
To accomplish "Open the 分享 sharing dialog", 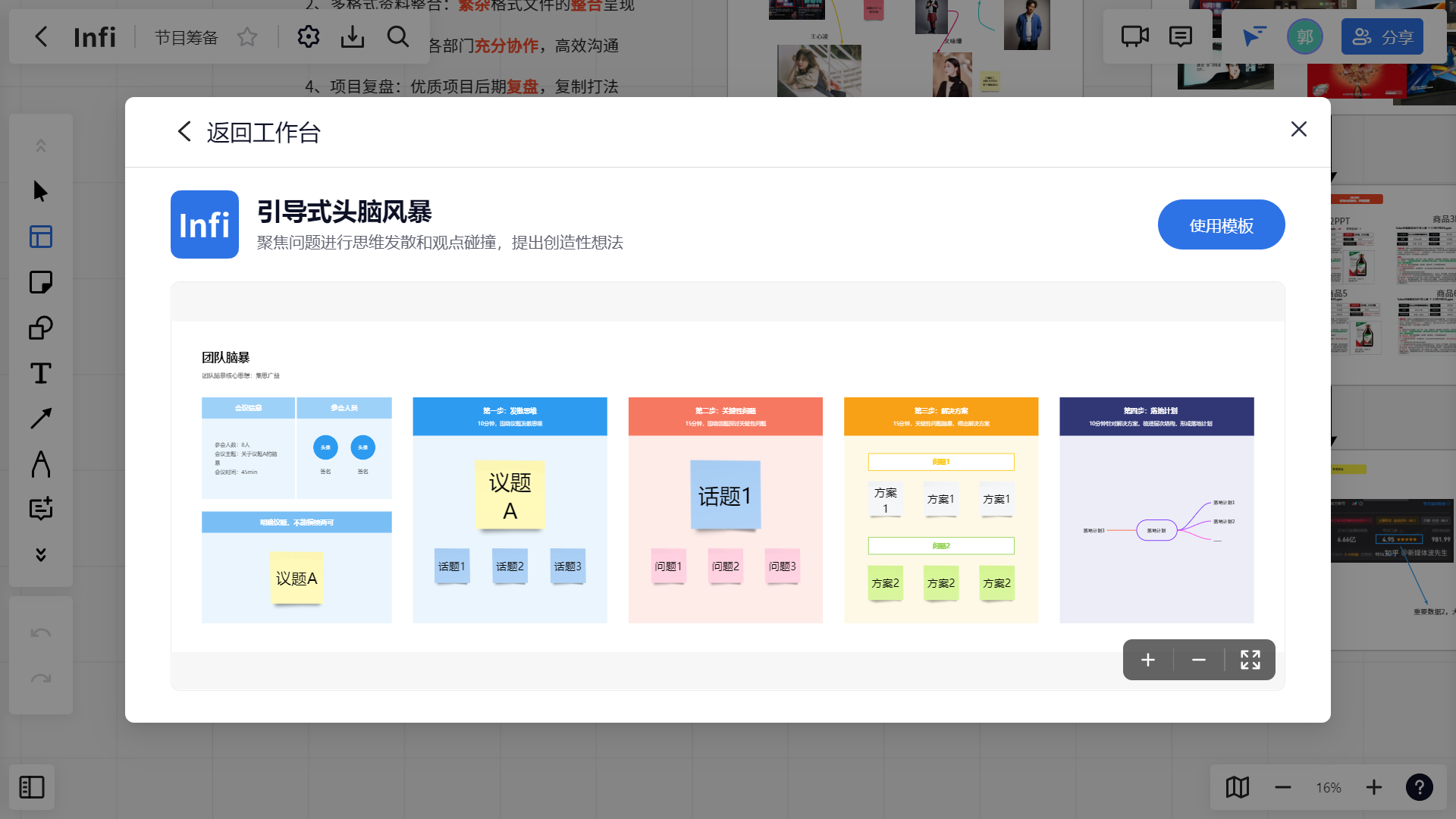I will [x=1382, y=36].
